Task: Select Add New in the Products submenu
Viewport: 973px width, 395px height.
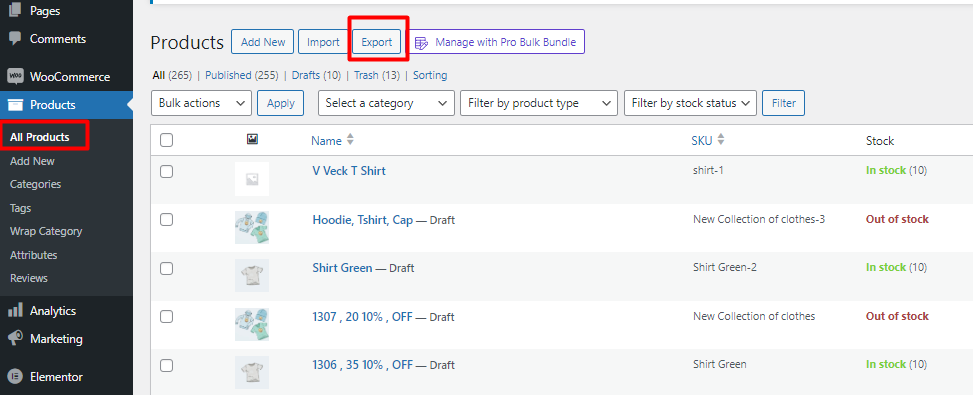Action: 32,161
